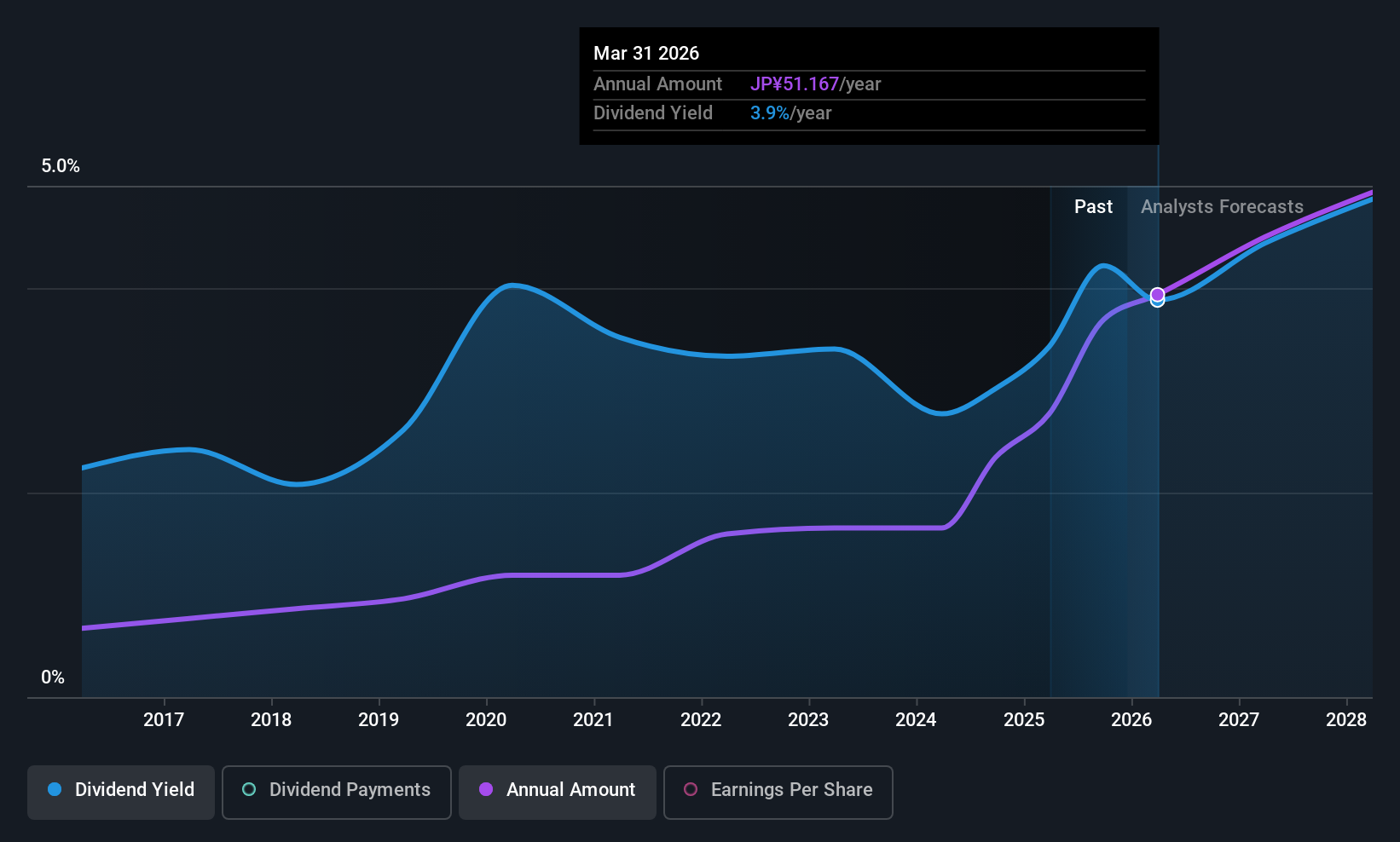Click the purple dot beside Annual Amount

coord(486,790)
